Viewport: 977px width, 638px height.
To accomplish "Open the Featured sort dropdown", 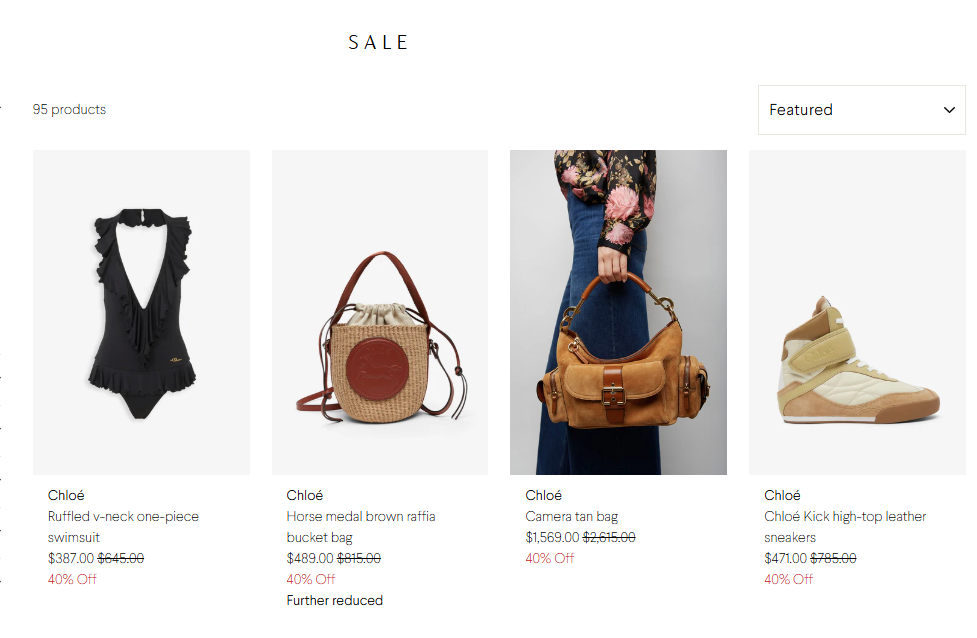I will [x=861, y=110].
